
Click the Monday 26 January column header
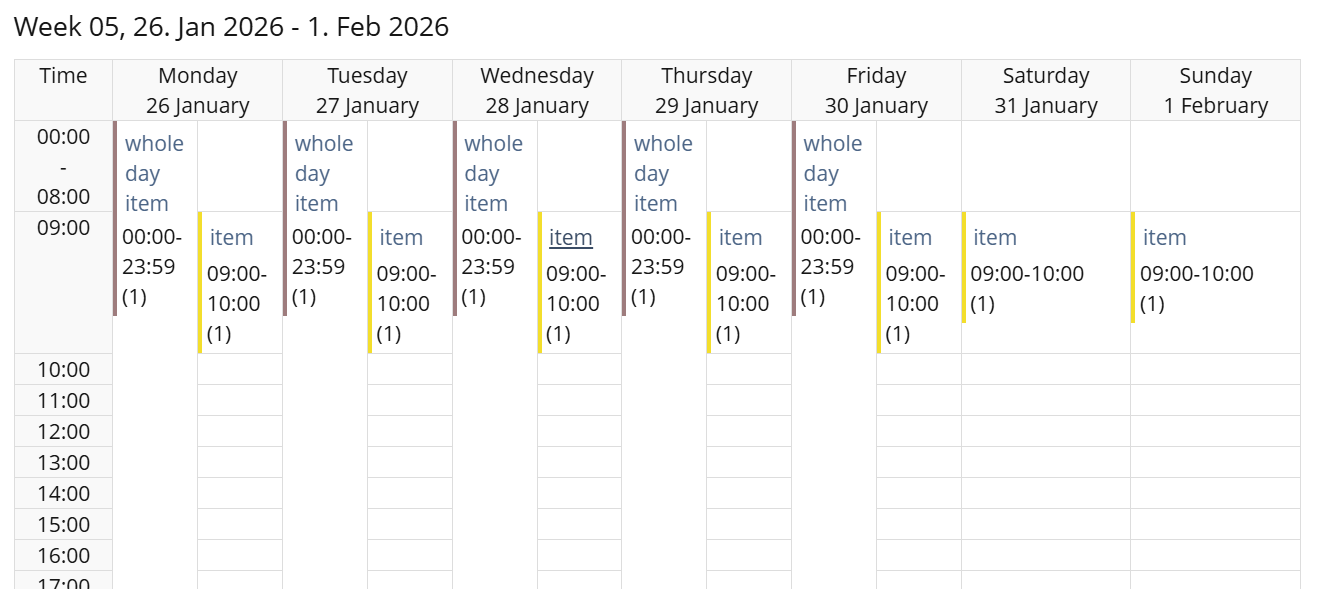pyautogui.click(x=198, y=90)
